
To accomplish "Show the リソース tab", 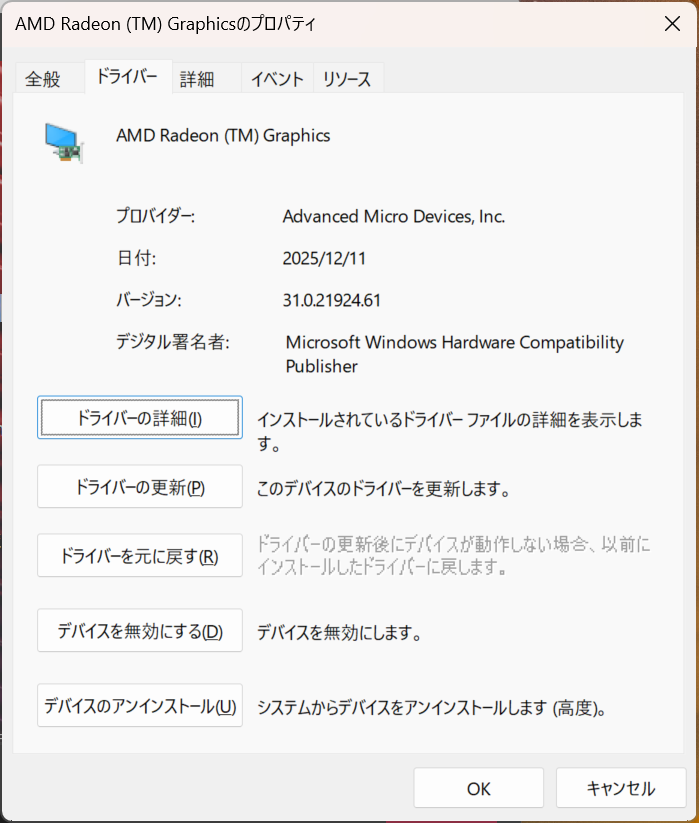I will pos(346,79).
